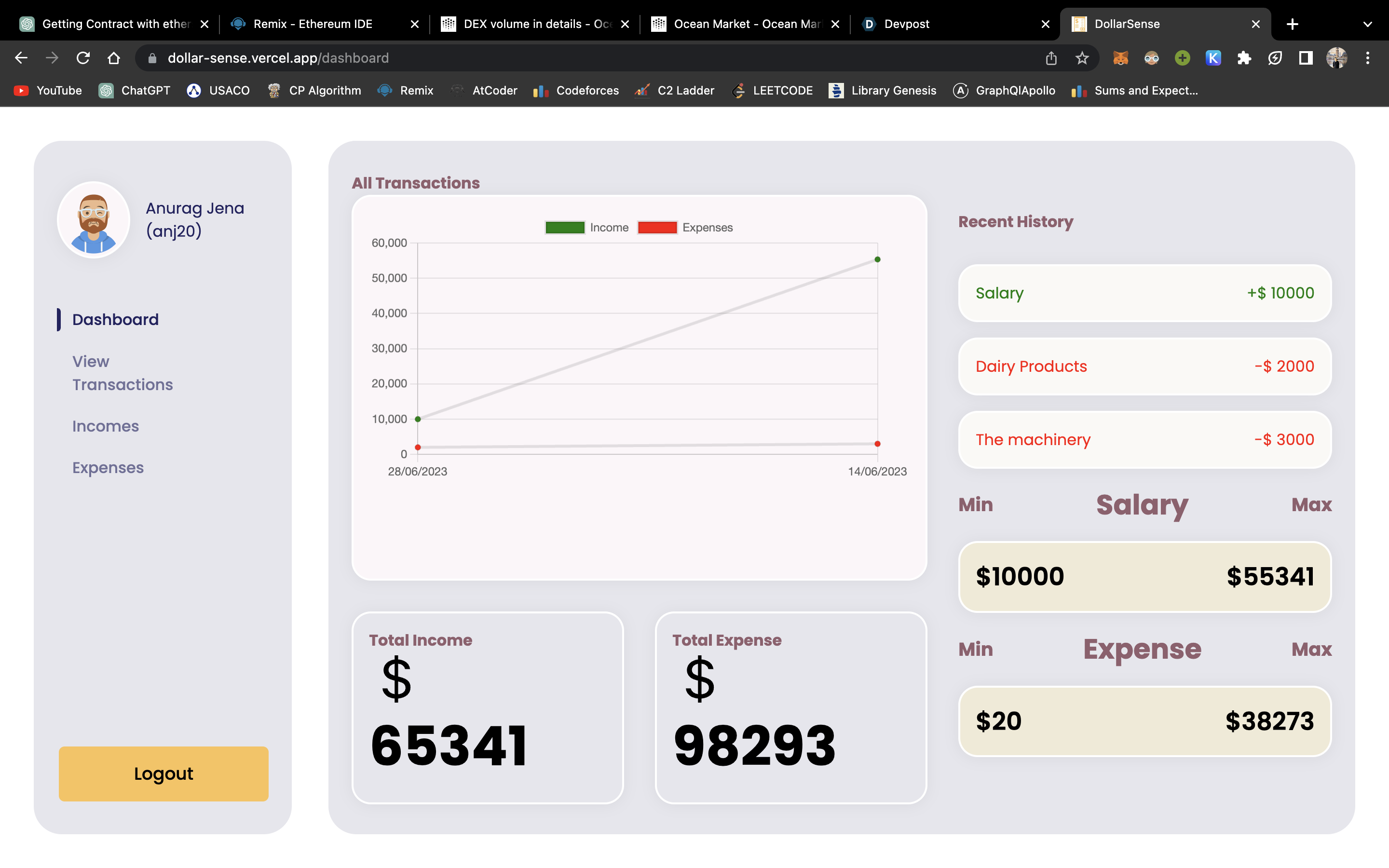The width and height of the screenshot is (1389, 868).
Task: Click the MetaMask fox extension icon
Action: click(1120, 58)
